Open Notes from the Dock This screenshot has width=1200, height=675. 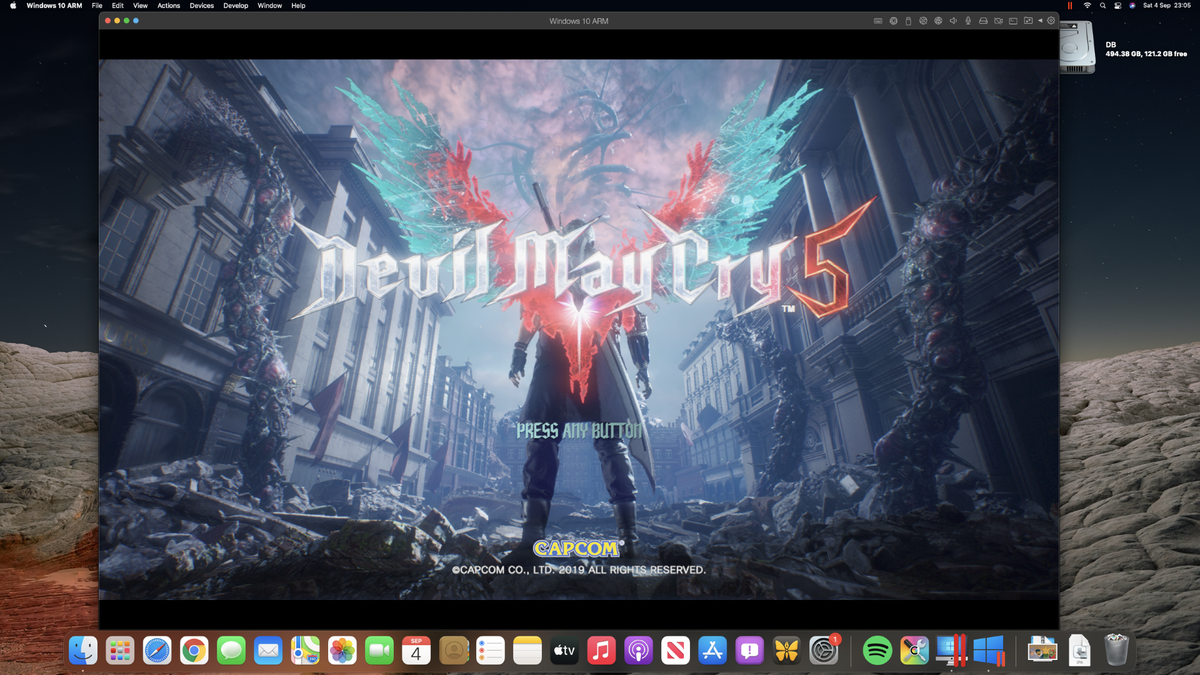click(x=527, y=651)
